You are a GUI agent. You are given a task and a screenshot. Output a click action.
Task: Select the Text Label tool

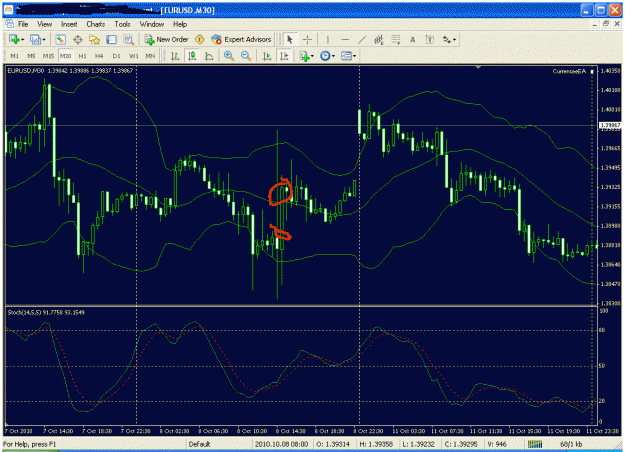click(x=430, y=39)
